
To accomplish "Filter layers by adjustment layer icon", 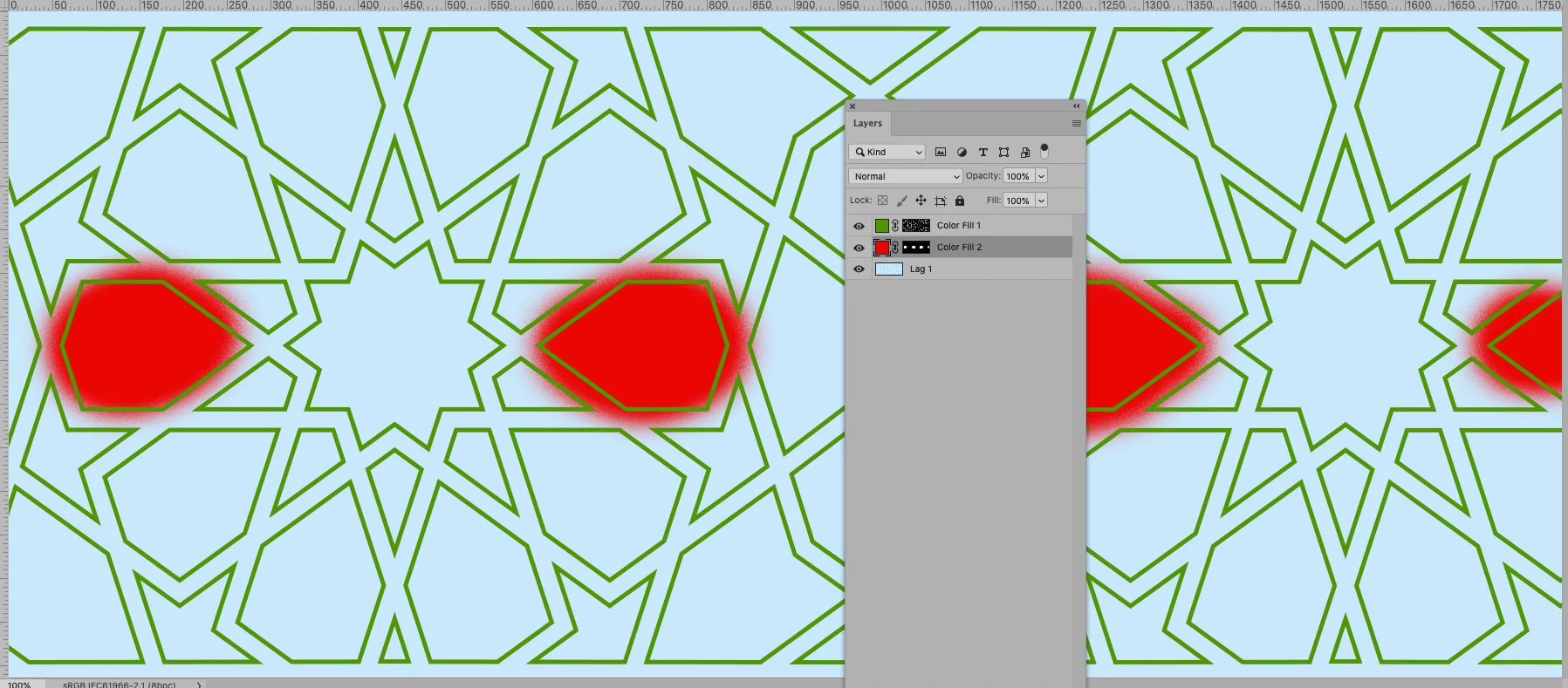I will (962, 152).
